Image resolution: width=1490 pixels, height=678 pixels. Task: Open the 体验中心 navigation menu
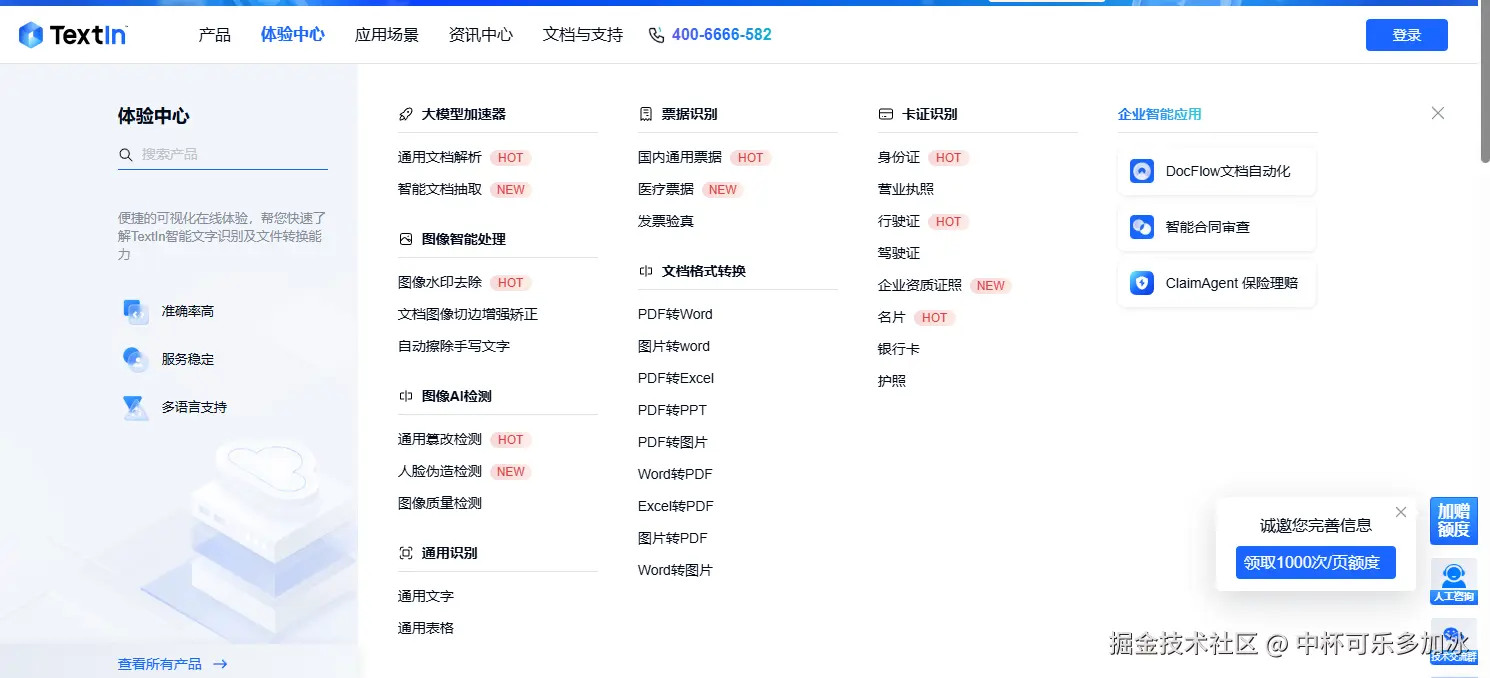tap(293, 35)
